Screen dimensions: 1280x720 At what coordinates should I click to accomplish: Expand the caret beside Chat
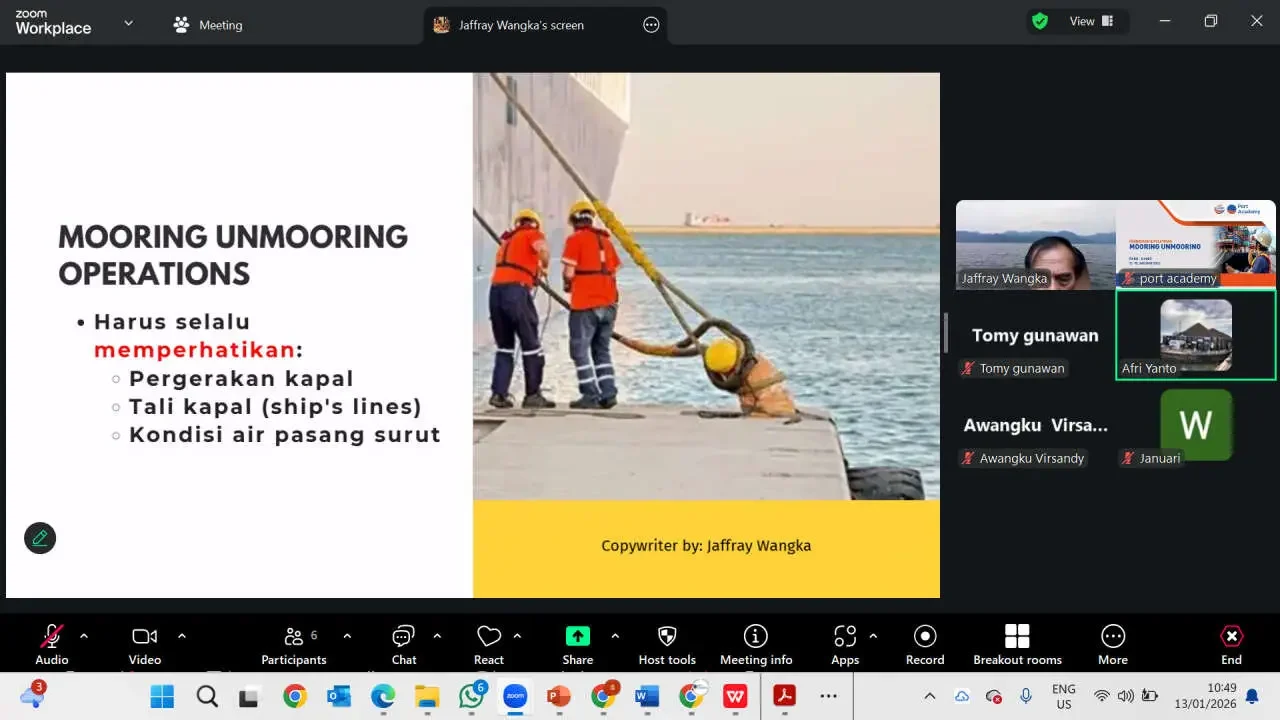pyautogui.click(x=437, y=635)
